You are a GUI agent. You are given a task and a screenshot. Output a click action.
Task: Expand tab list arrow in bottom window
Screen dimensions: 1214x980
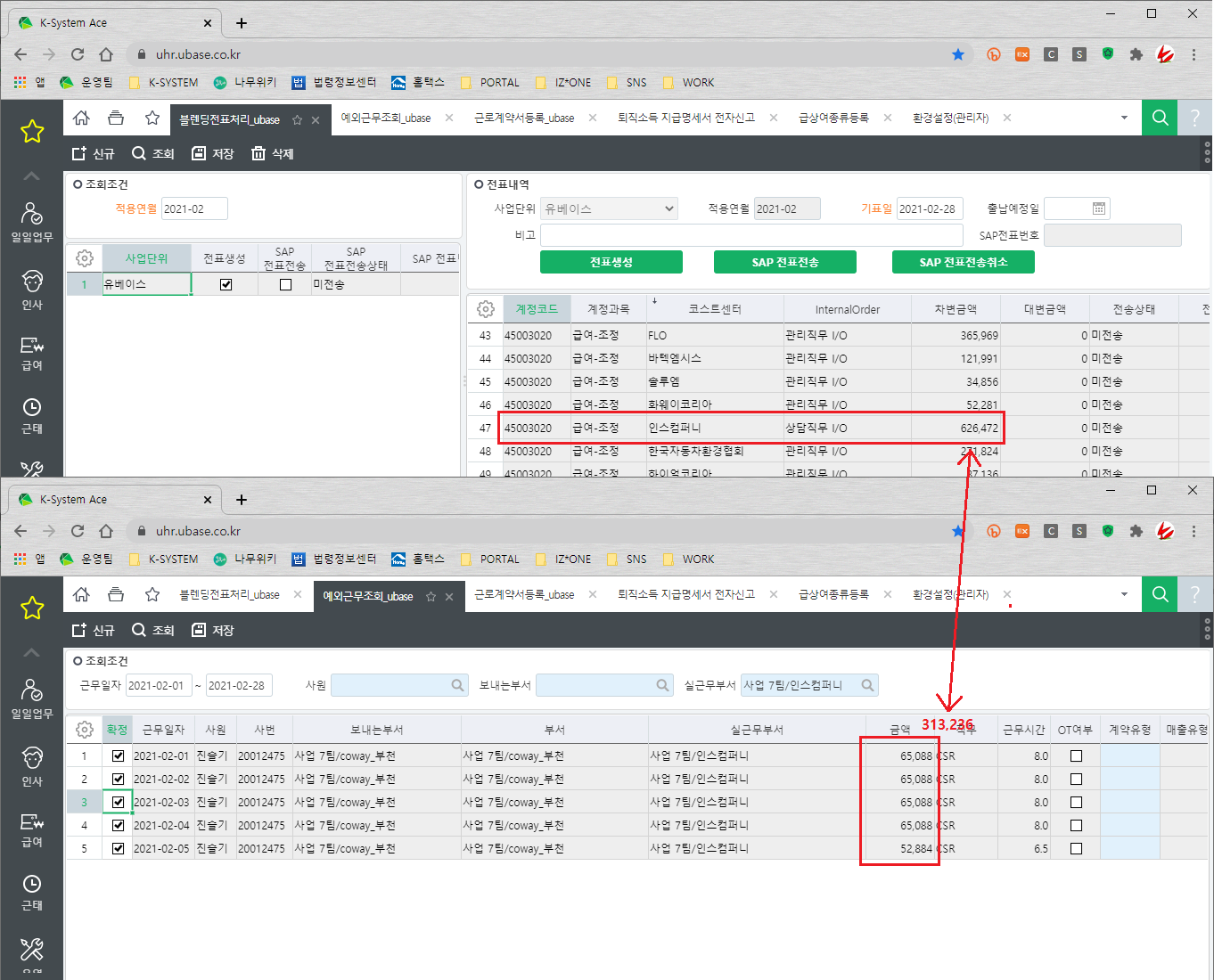coord(1124,594)
